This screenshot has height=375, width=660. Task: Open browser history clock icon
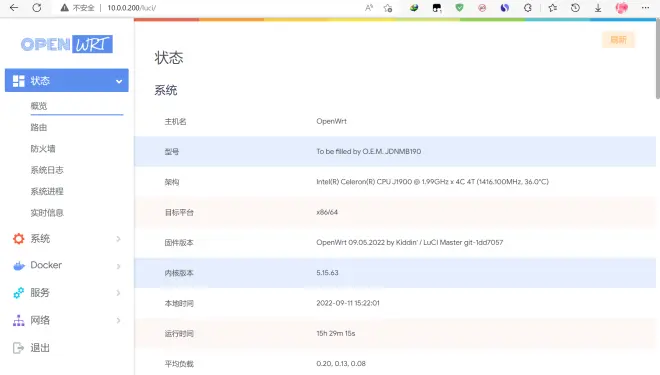click(575, 8)
